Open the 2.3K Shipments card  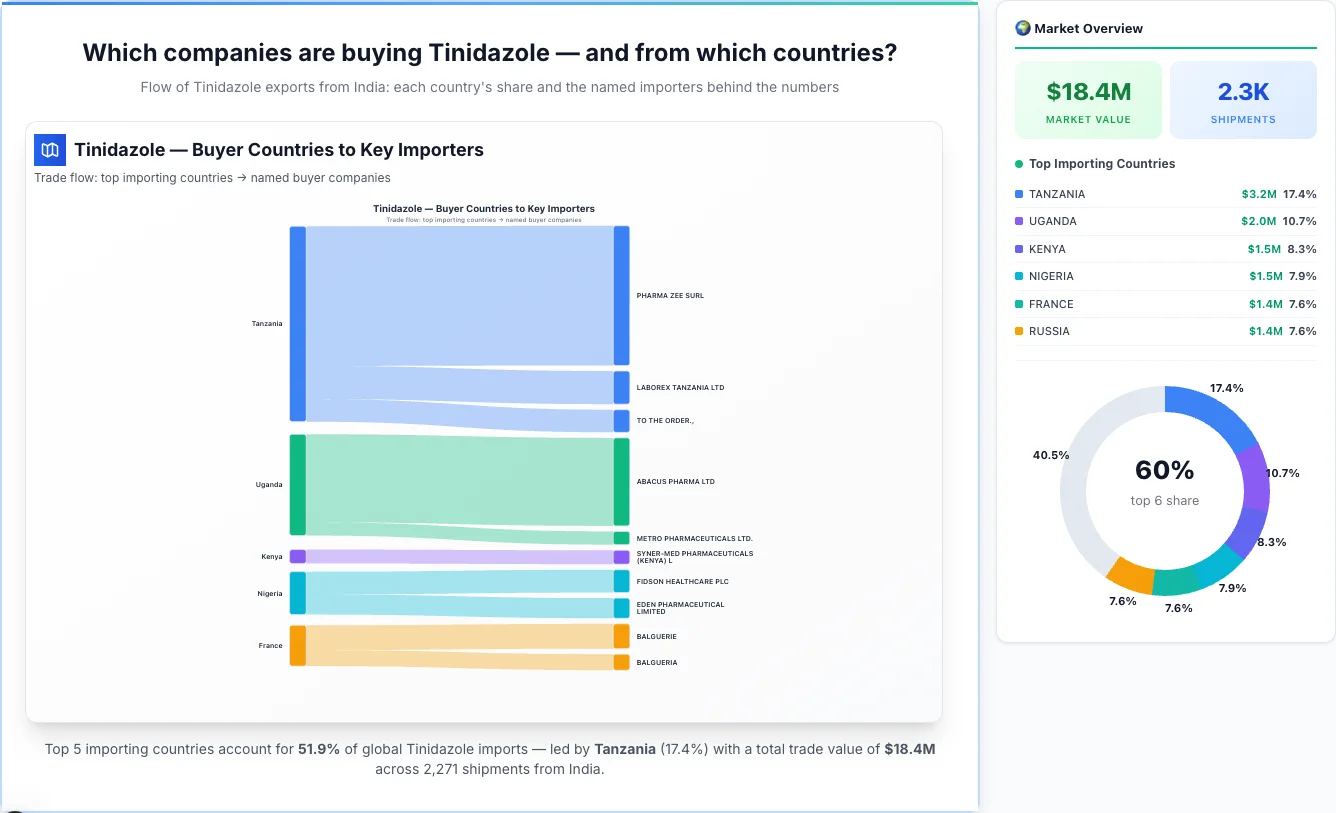click(1243, 99)
